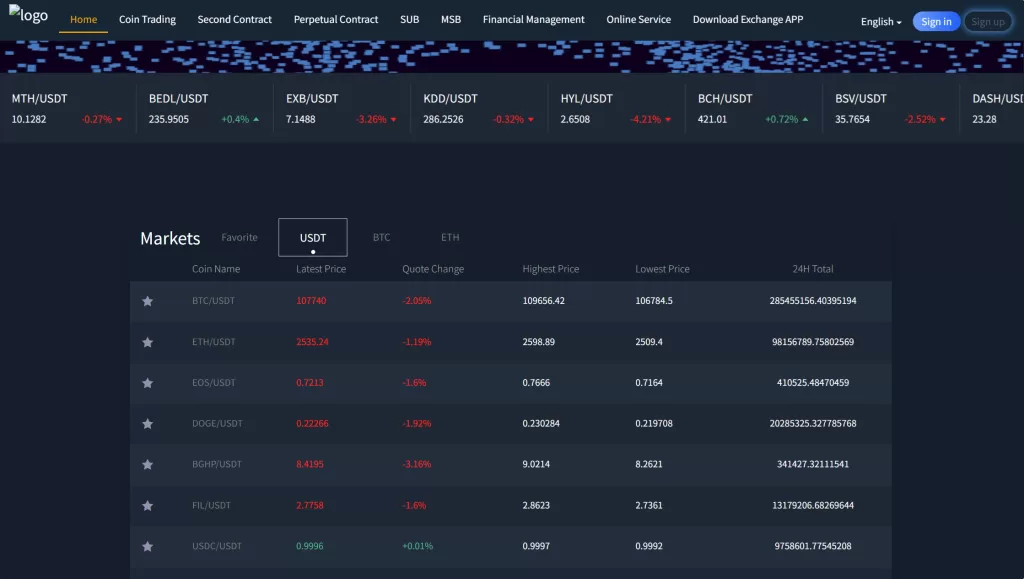Click the Sign up button
This screenshot has width=1024, height=579.
tap(987, 22)
